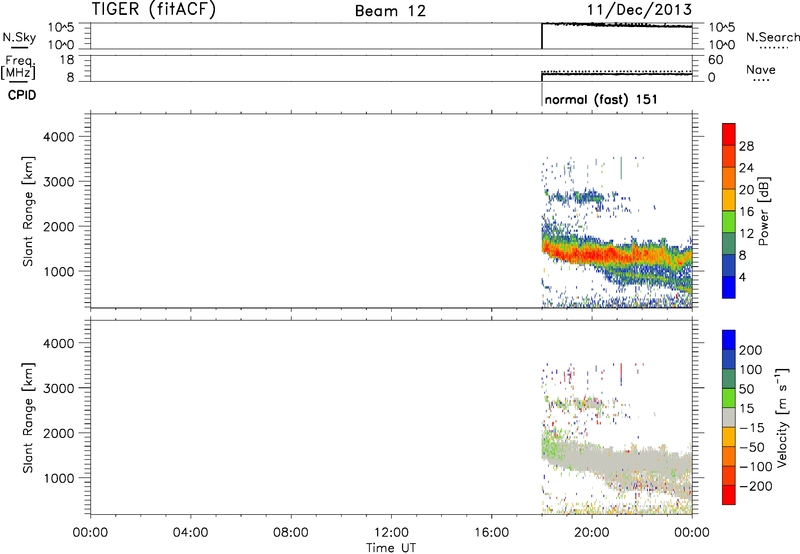Viewport: 800px width, 554px height.
Task: Click the "N.Sky" legend label
Action: 19,37
